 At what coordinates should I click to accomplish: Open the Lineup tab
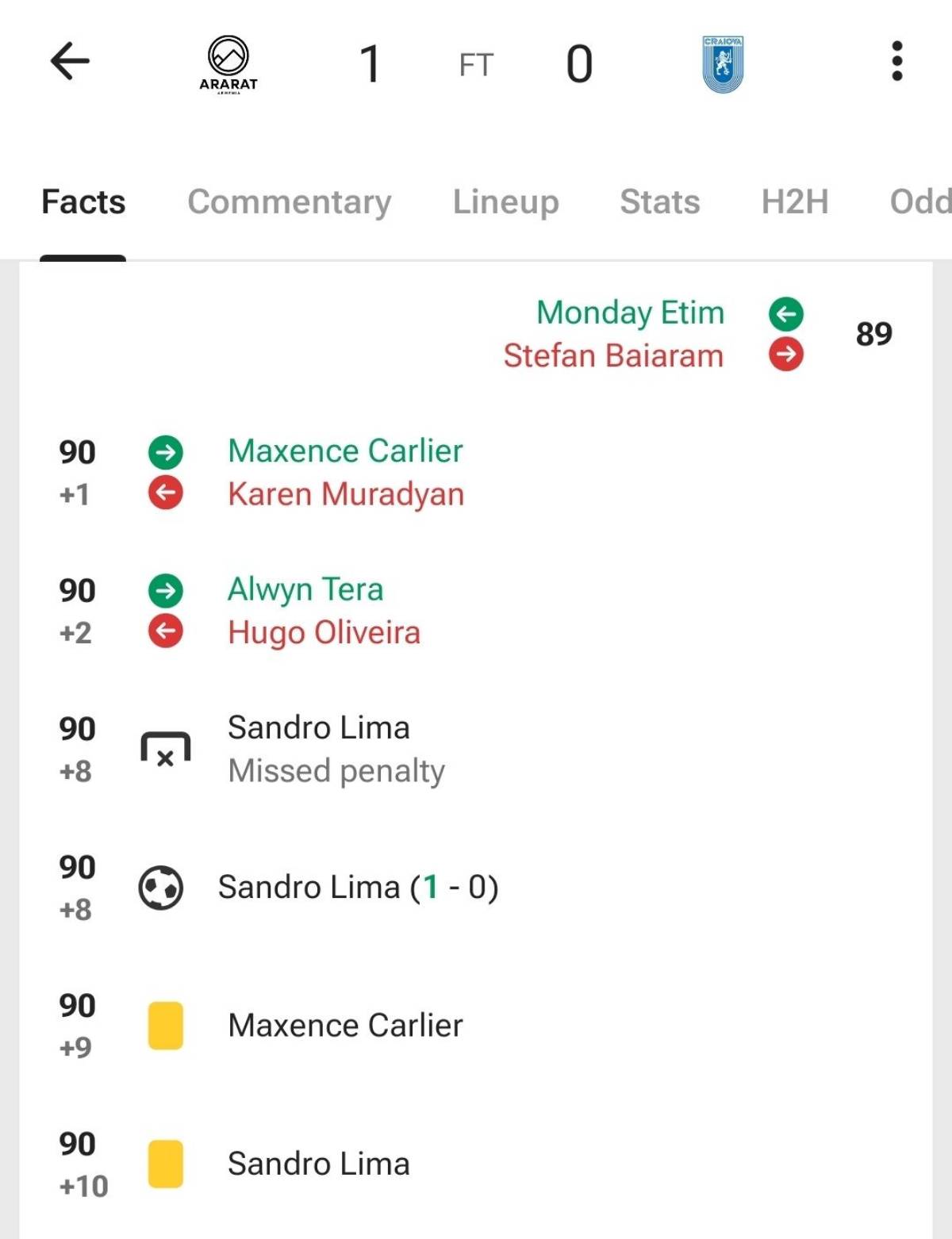click(x=506, y=201)
